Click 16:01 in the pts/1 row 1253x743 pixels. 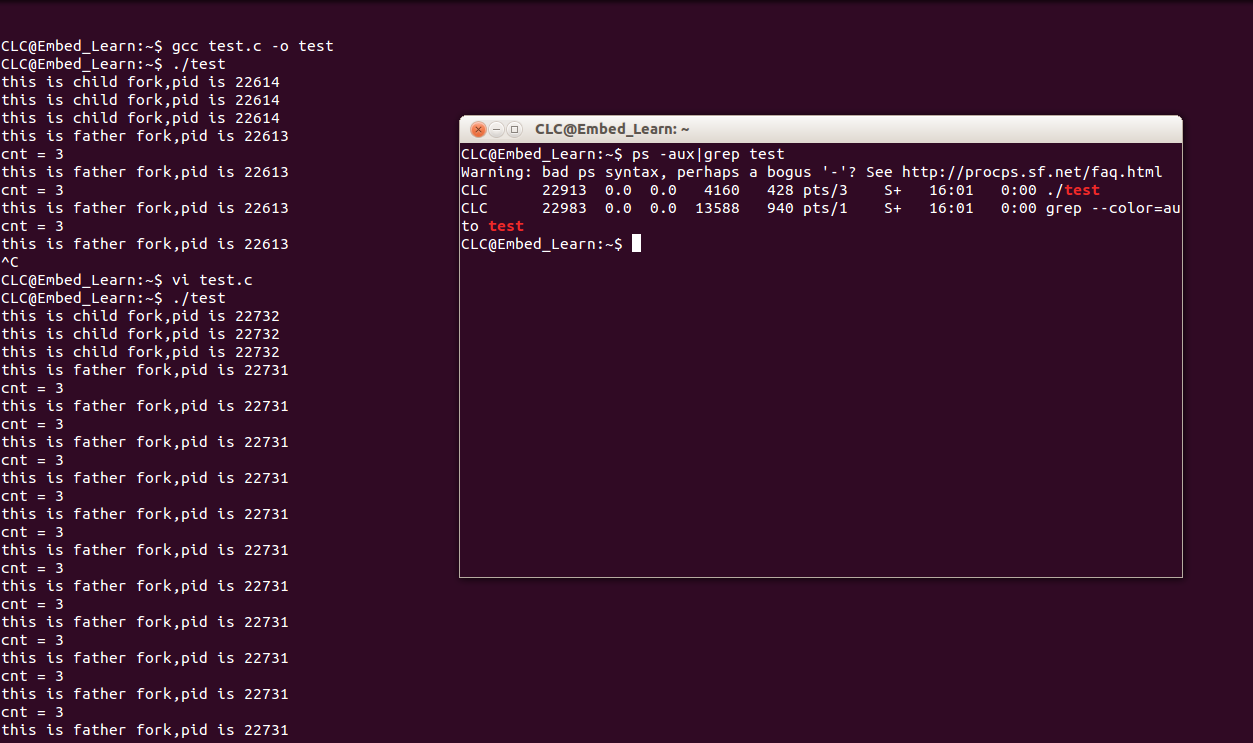951,208
